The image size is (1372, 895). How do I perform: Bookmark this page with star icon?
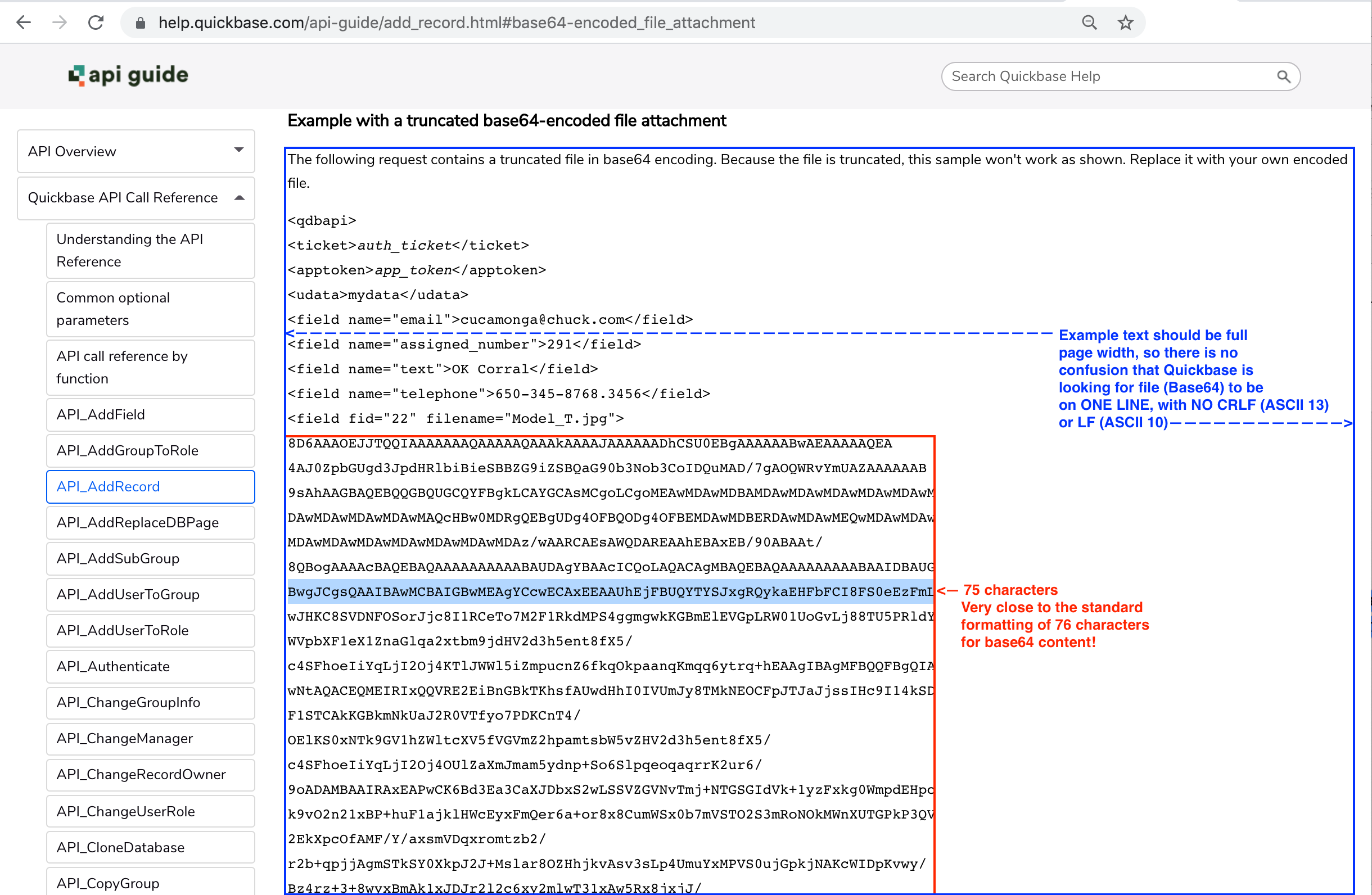click(1125, 23)
